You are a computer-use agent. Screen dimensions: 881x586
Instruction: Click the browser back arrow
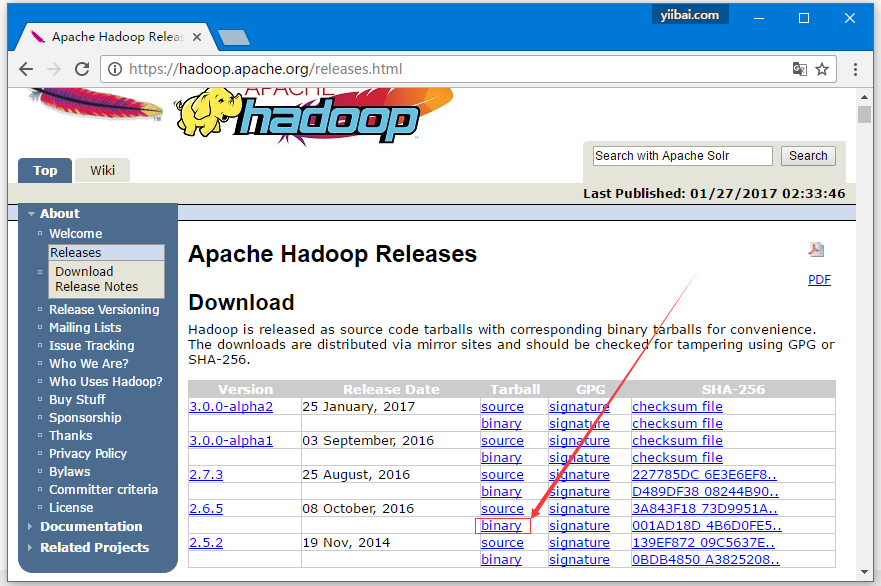point(26,69)
